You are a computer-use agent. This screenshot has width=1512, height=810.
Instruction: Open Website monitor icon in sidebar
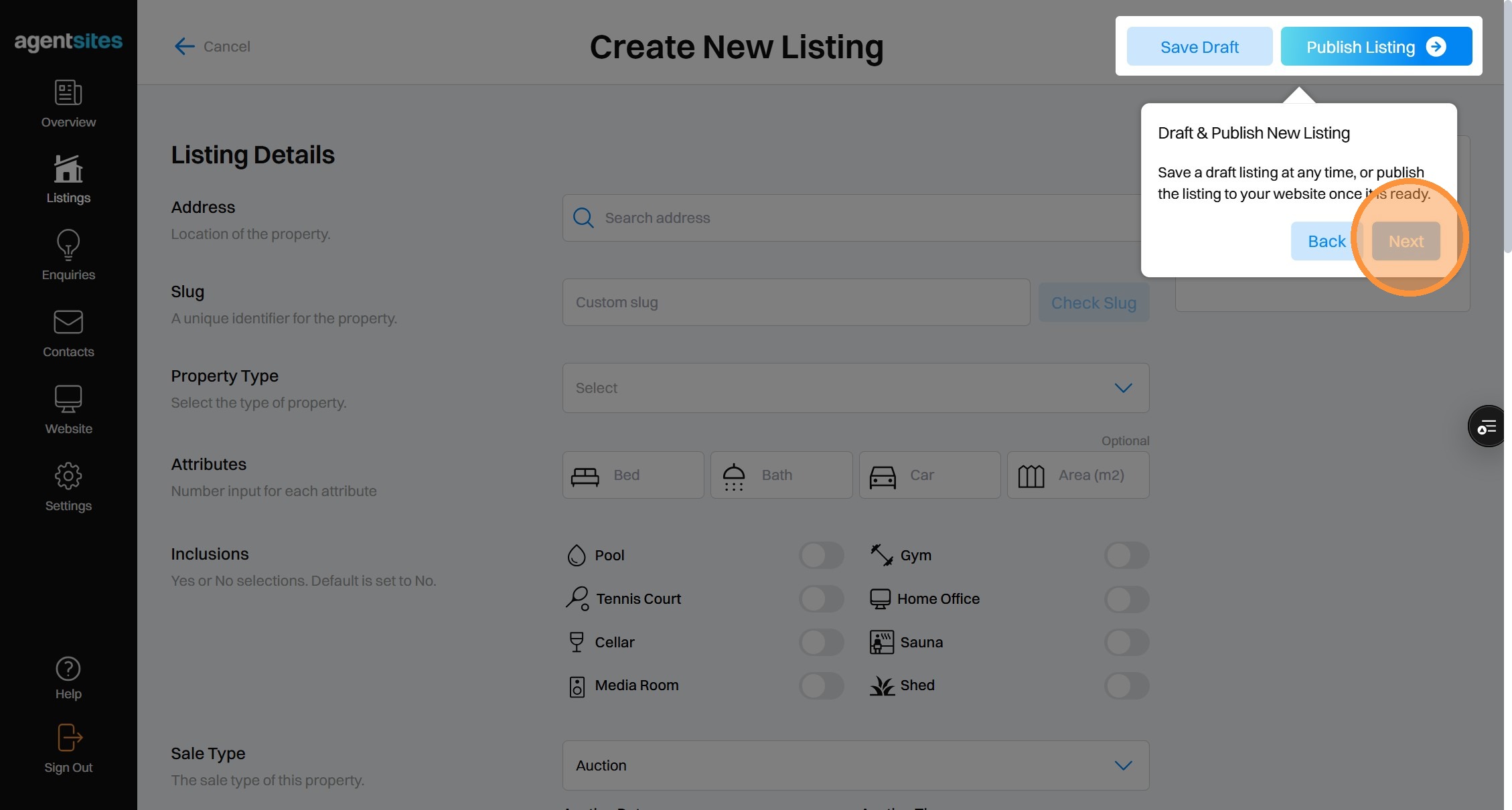click(x=68, y=399)
